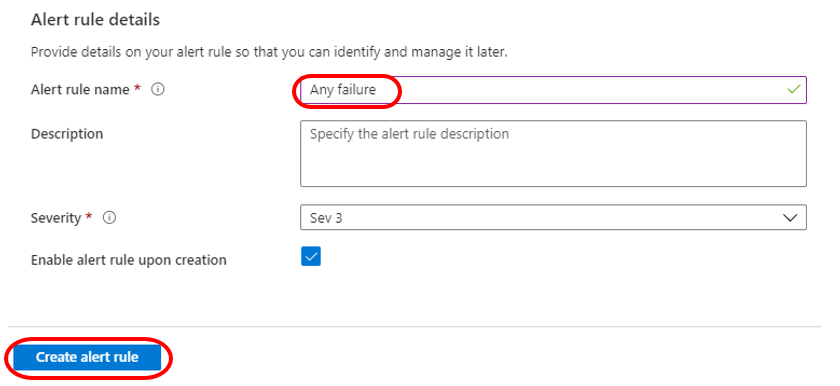Click the Severity label text

(56, 218)
